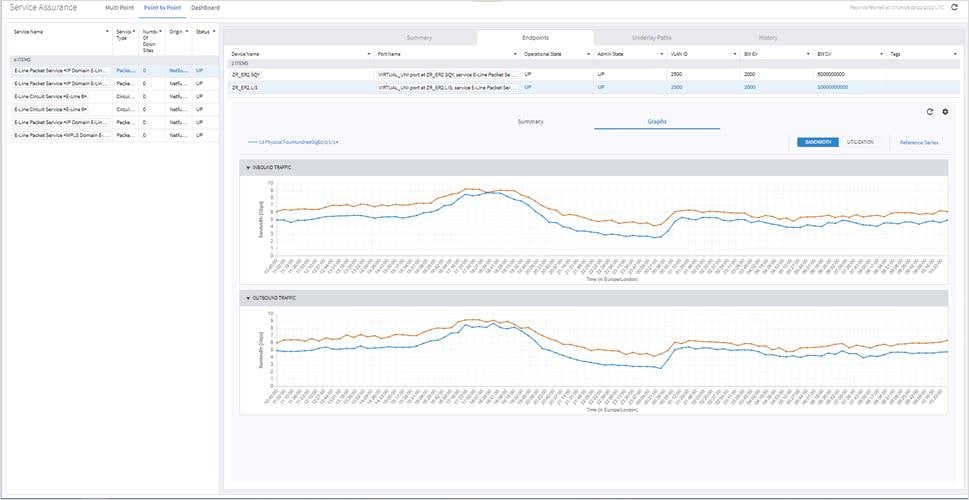
Task: Select the Point to Point tab
Action: pos(162,7)
